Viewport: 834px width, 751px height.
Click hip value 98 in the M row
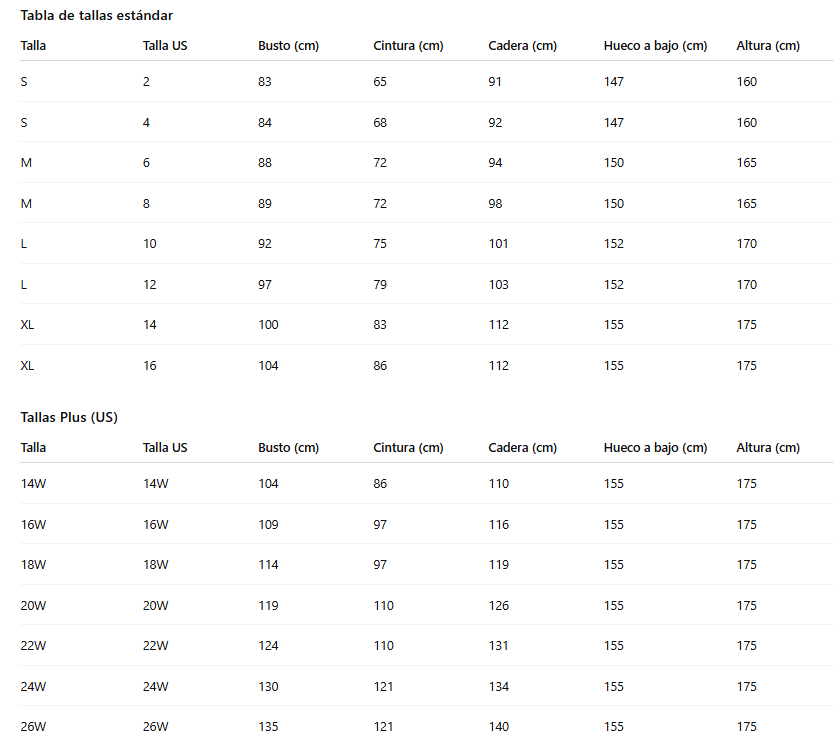(495, 204)
